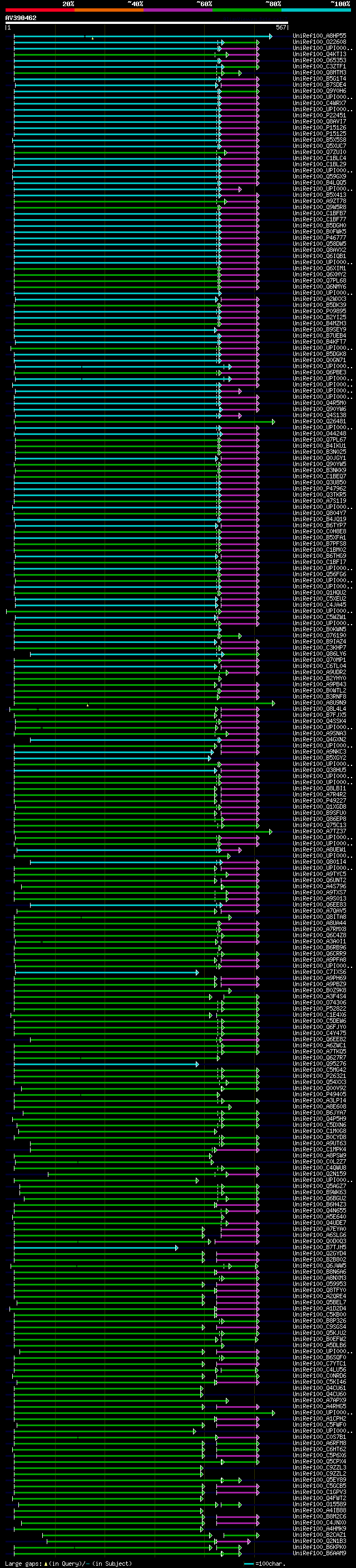Screen dimensions: 356x1568
Task: Select hit UniRef100_Q9W5R8
Action: click(x=319, y=207)
